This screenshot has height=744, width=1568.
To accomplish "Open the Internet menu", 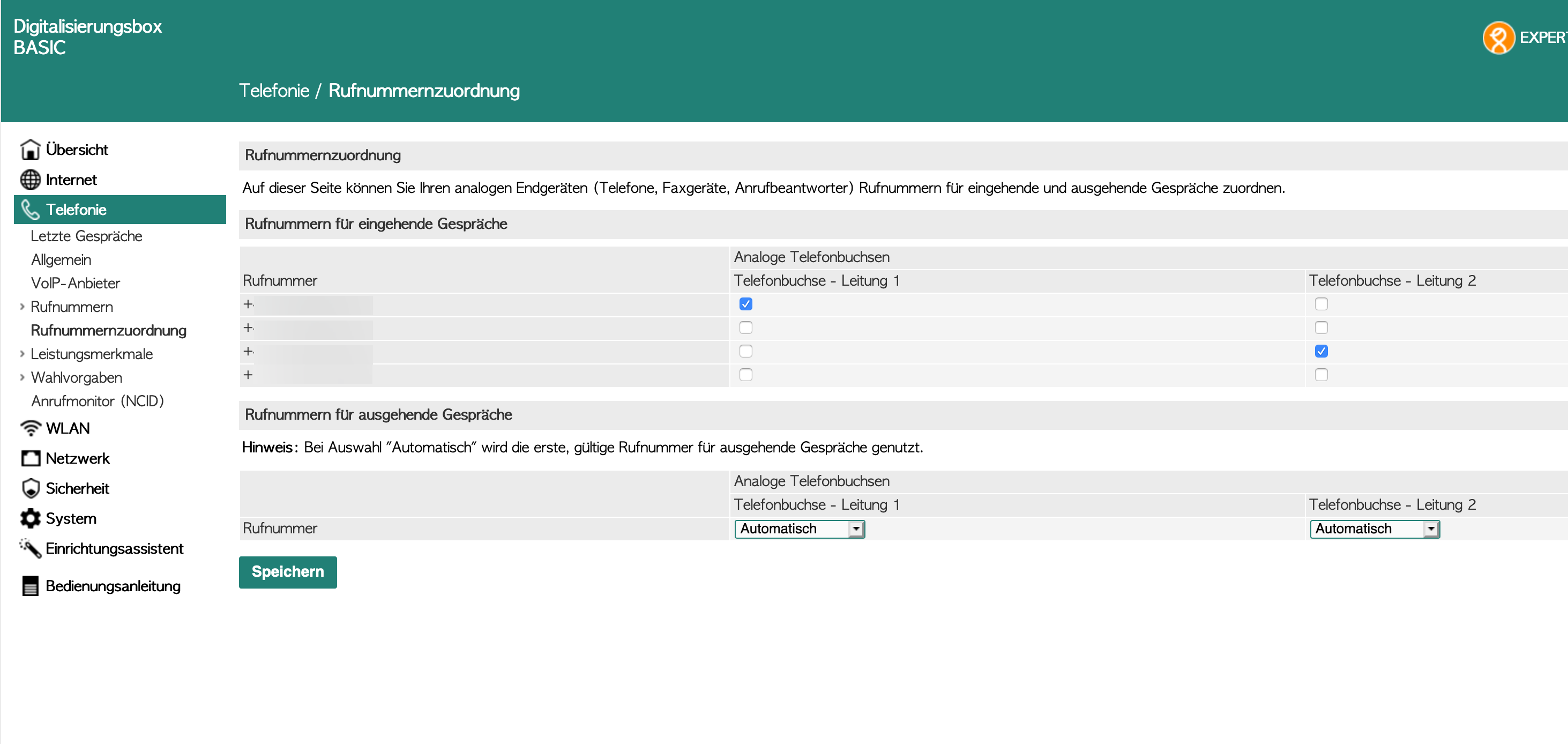I will click(71, 180).
